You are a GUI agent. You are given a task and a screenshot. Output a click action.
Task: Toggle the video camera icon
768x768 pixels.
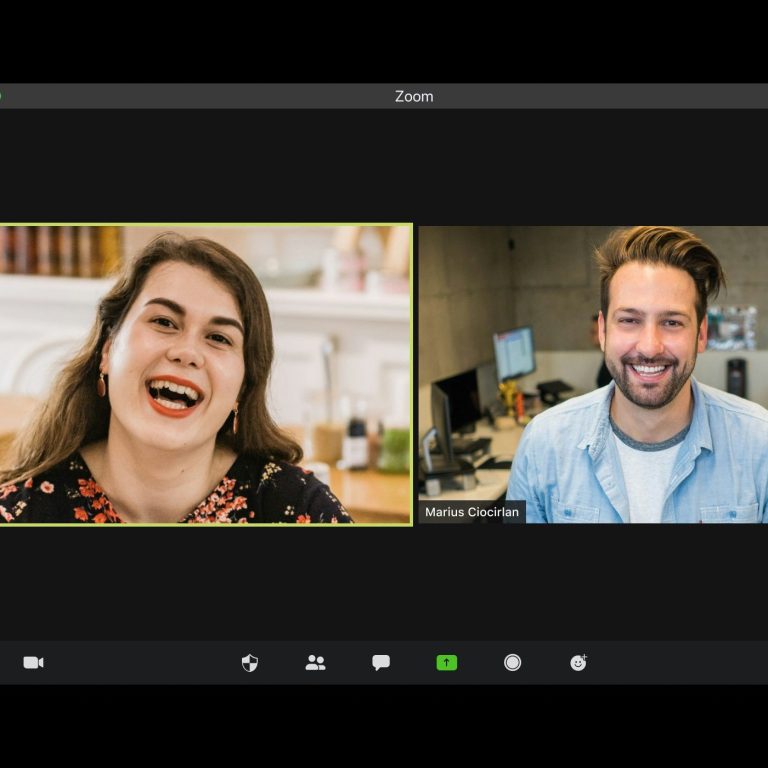pos(33,663)
